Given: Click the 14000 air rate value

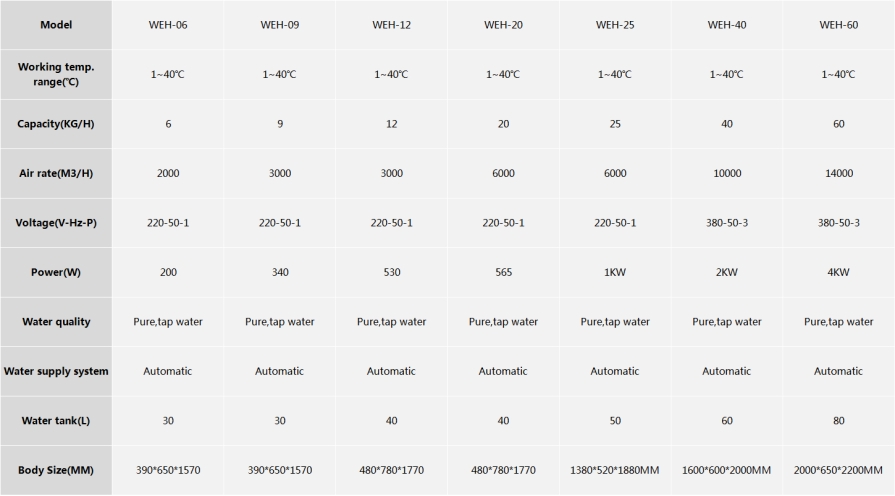Looking at the screenshot, I should [x=838, y=173].
